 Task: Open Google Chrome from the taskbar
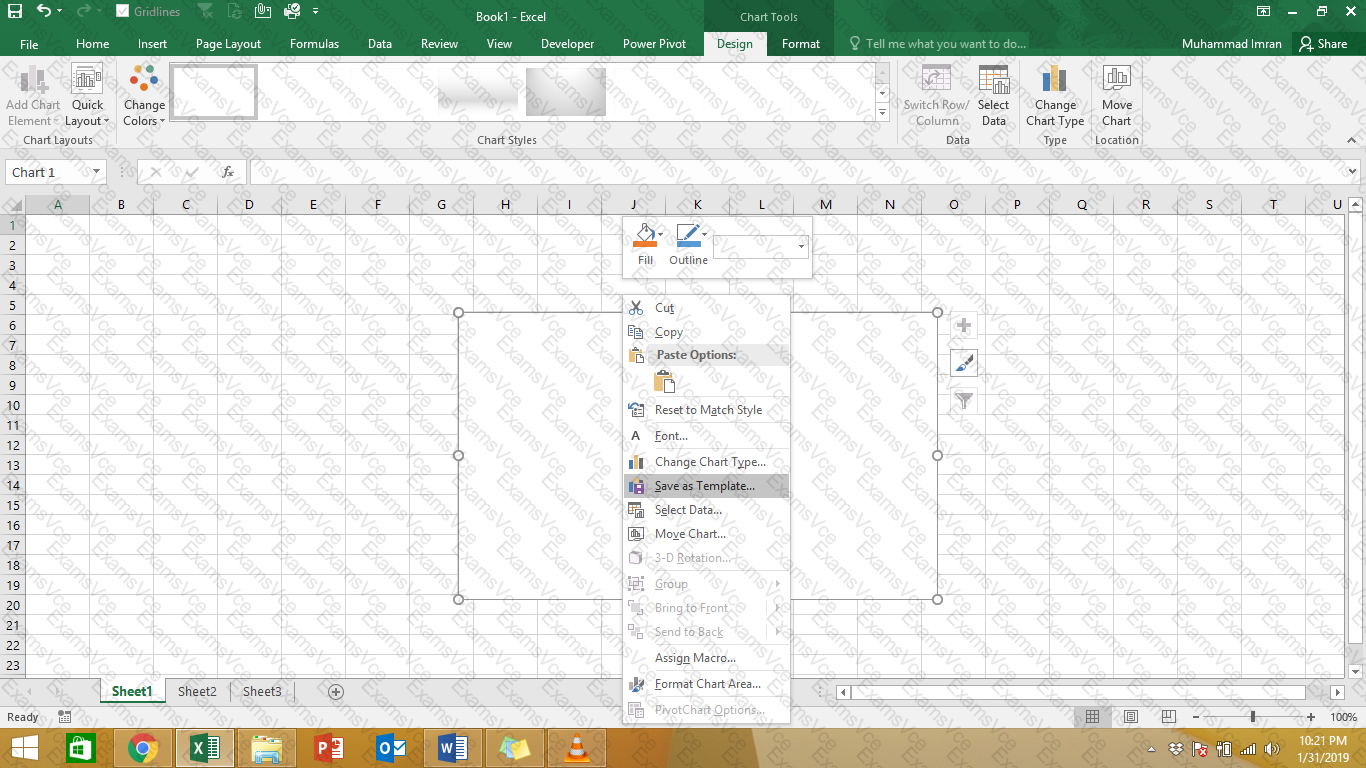click(x=143, y=748)
